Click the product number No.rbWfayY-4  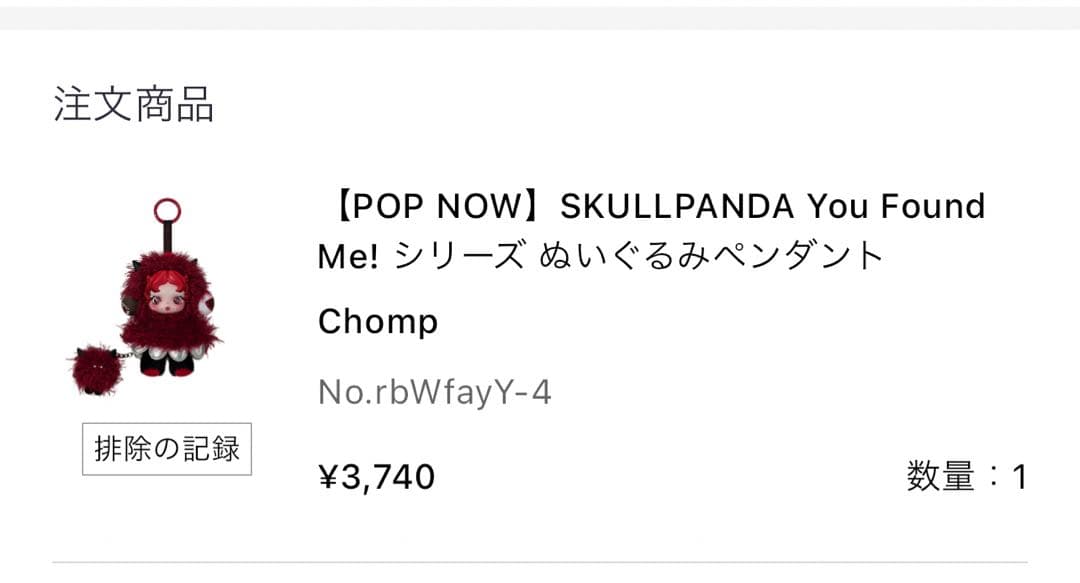pos(434,393)
